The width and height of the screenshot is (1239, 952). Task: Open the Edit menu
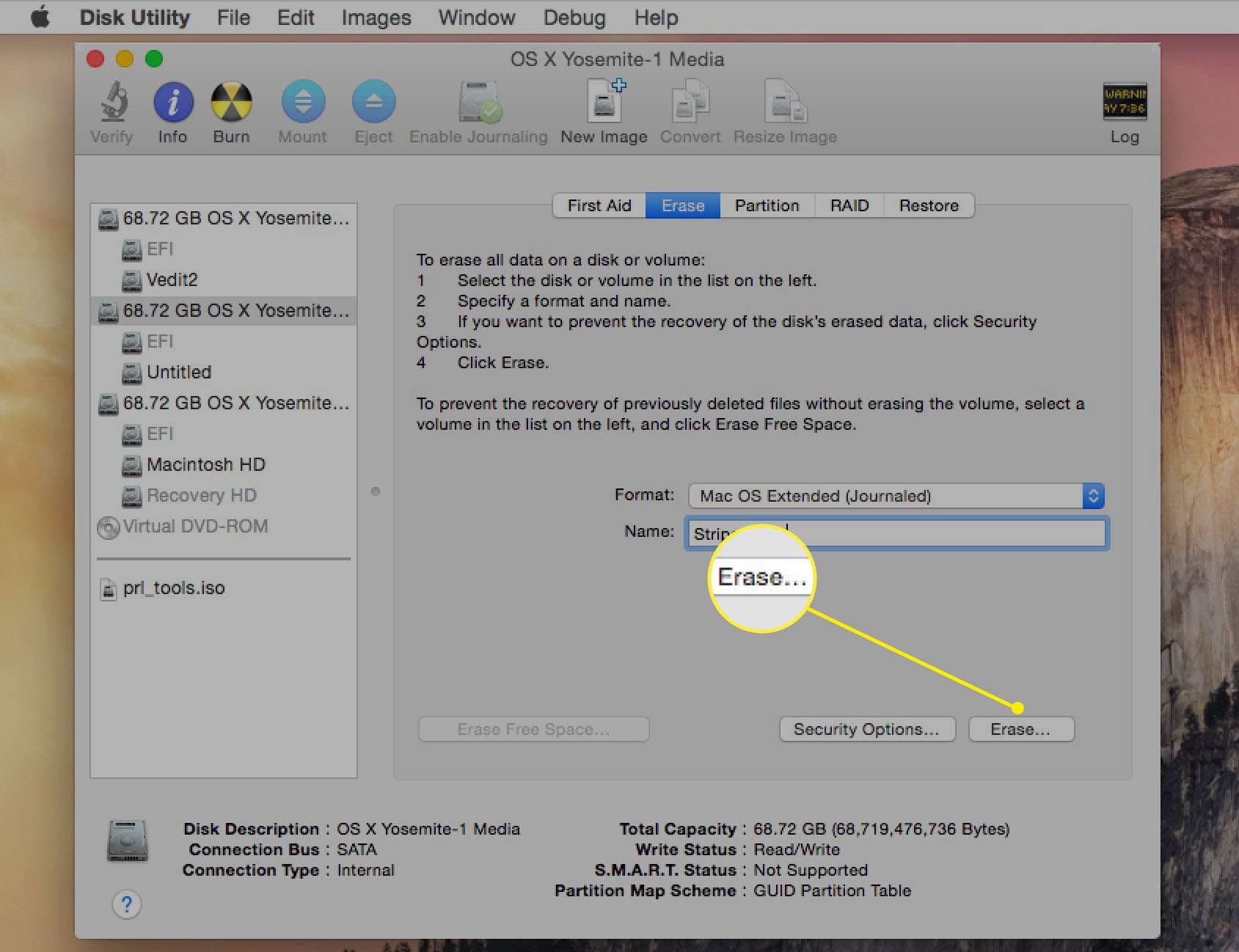tap(296, 17)
